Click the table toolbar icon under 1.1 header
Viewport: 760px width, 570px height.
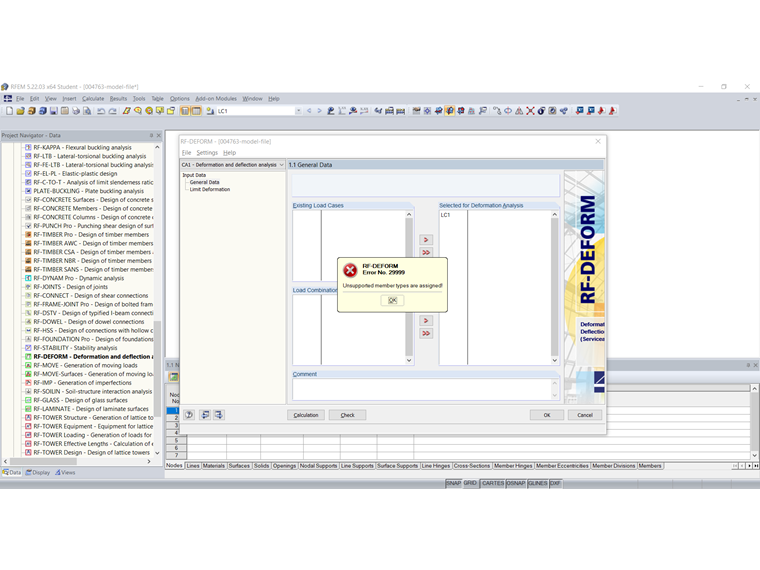tap(173, 377)
